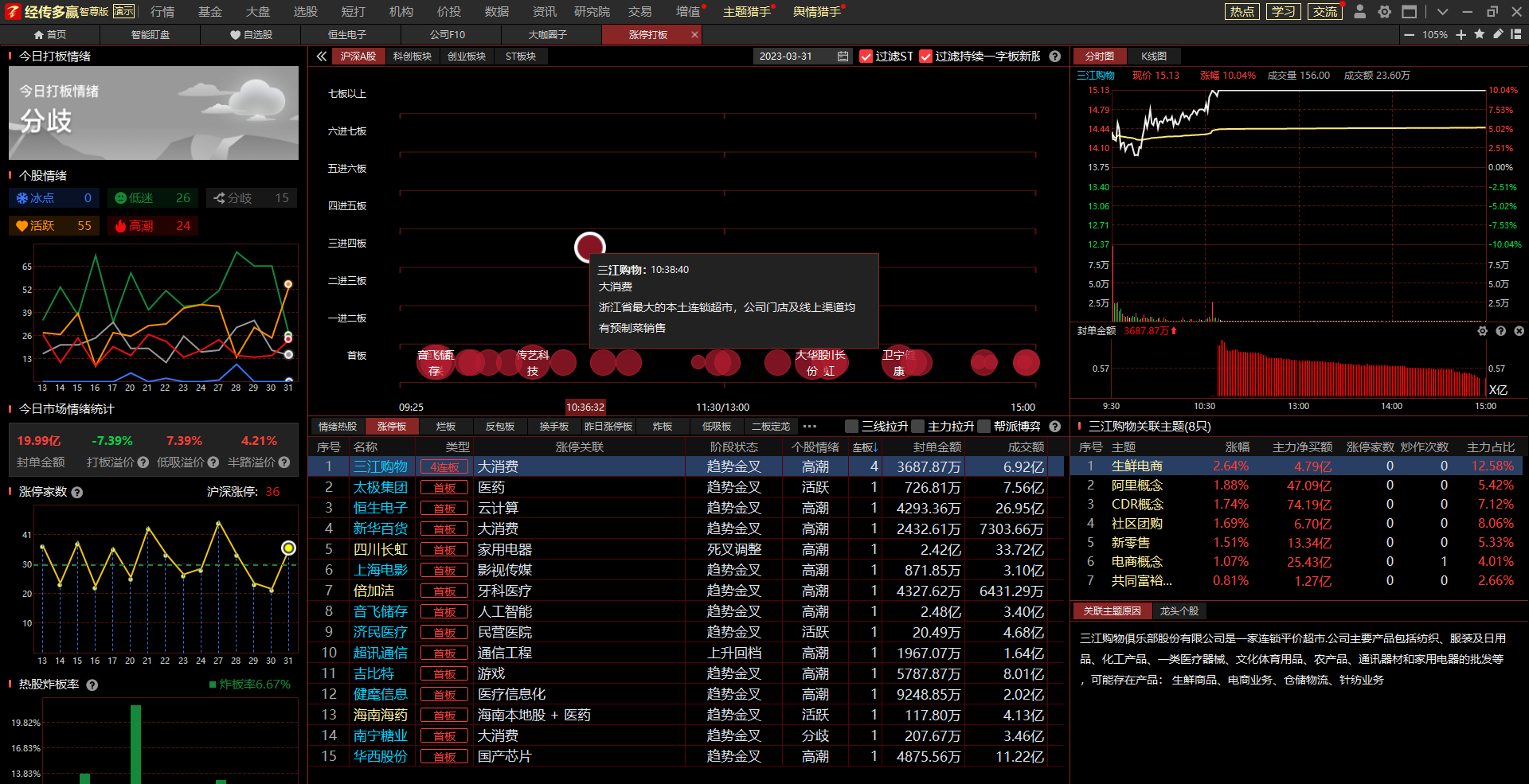Zoom in with the plus icon
The image size is (1529, 784).
[1461, 34]
